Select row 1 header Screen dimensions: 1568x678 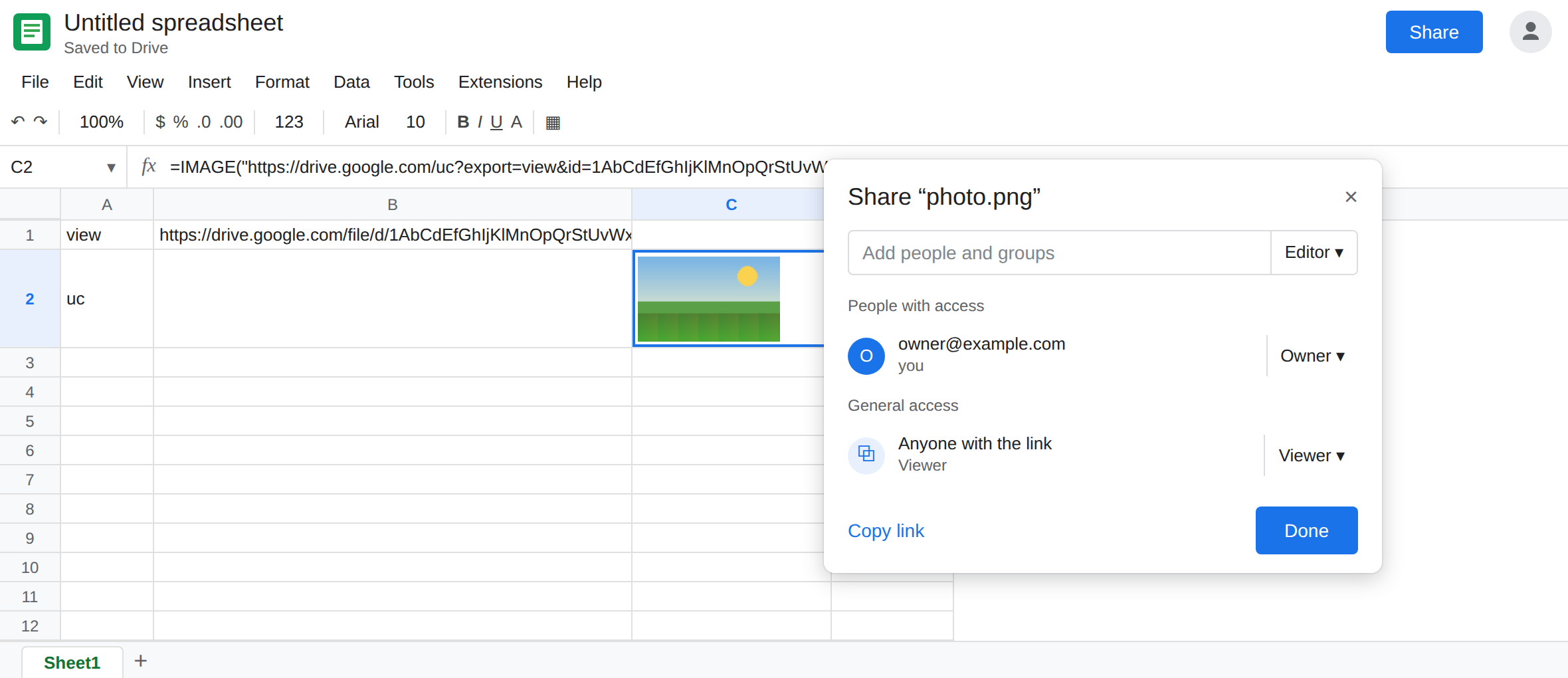(30, 235)
